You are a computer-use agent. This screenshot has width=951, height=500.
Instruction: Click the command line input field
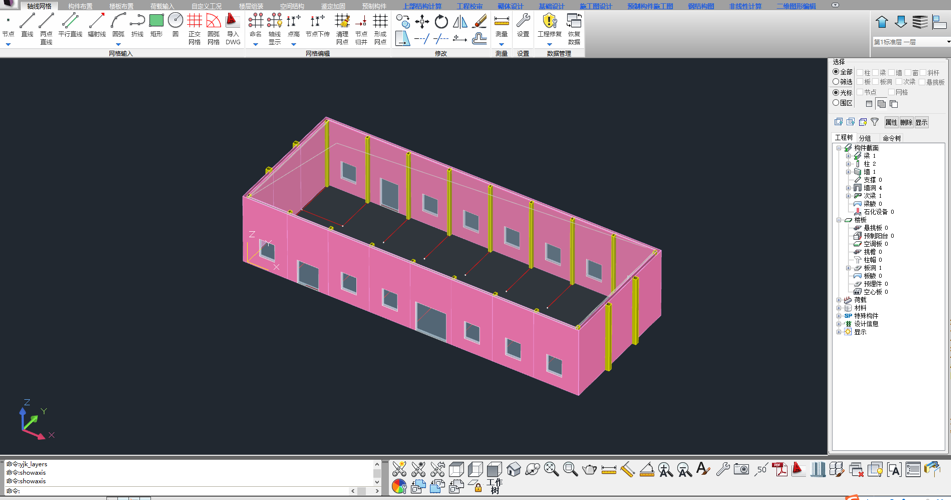(180, 491)
